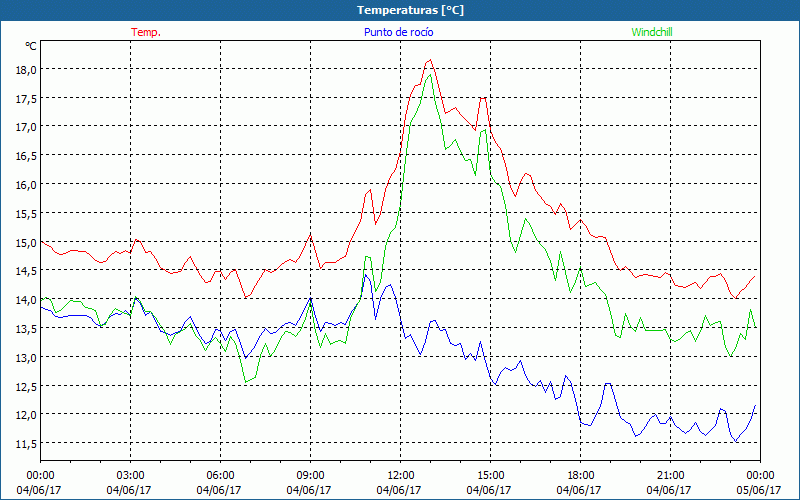
Task: Click the '13,0' y-axis value
Action: coord(26,358)
